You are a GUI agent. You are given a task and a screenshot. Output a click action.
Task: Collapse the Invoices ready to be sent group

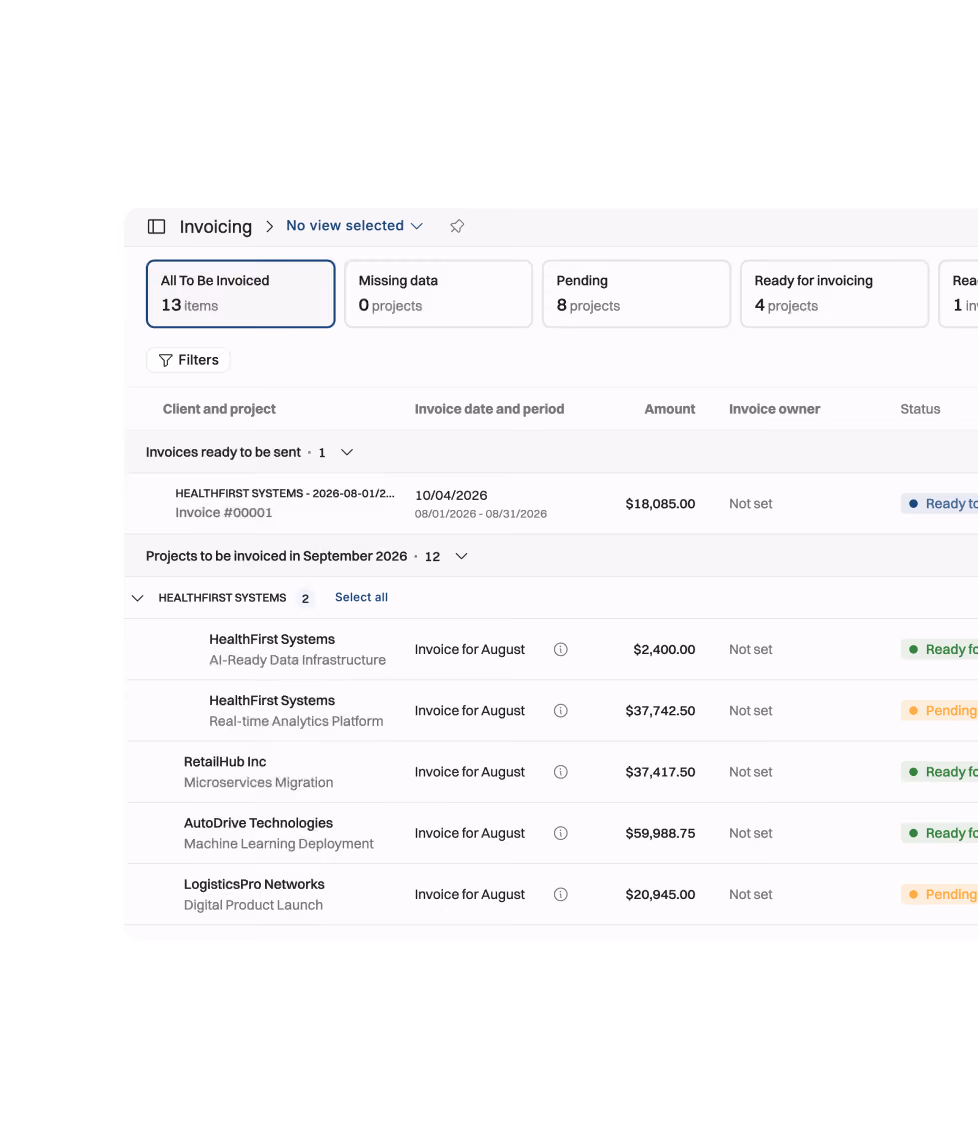[347, 452]
